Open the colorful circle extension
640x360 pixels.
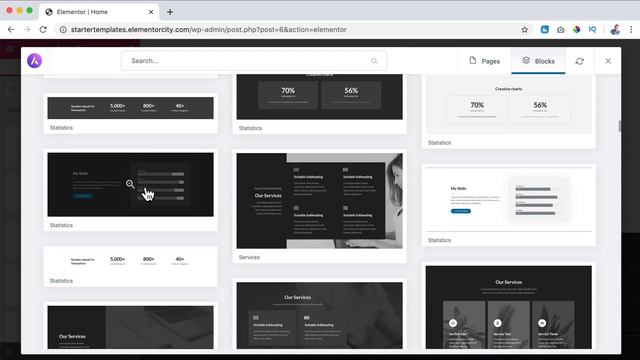(576, 29)
